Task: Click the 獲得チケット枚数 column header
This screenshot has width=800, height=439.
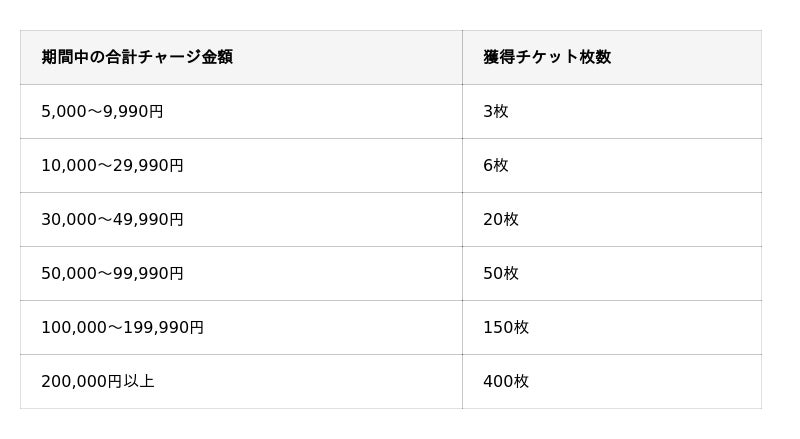Action: click(547, 57)
